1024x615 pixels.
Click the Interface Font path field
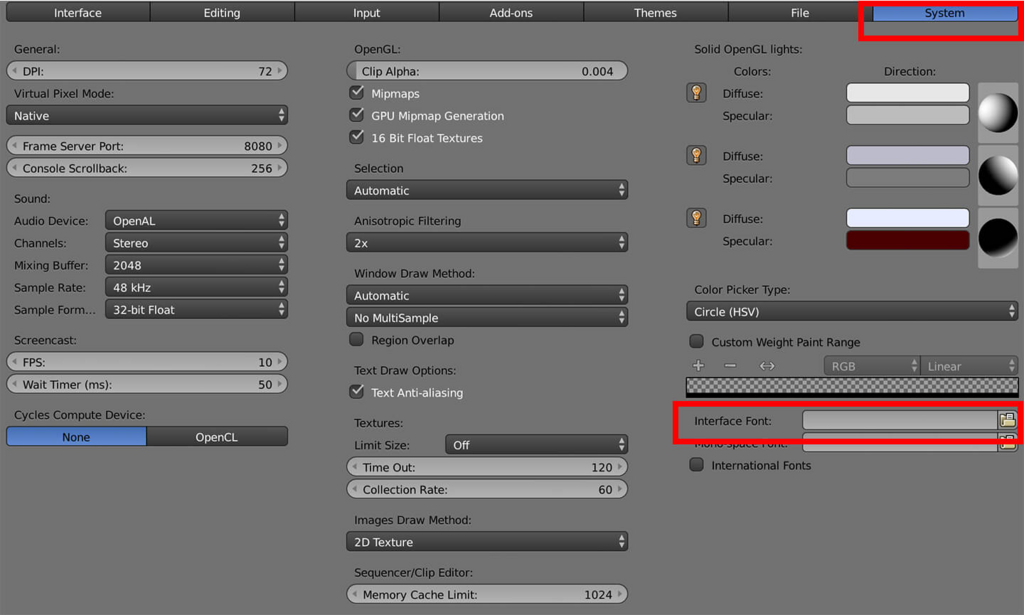pyautogui.click(x=900, y=420)
